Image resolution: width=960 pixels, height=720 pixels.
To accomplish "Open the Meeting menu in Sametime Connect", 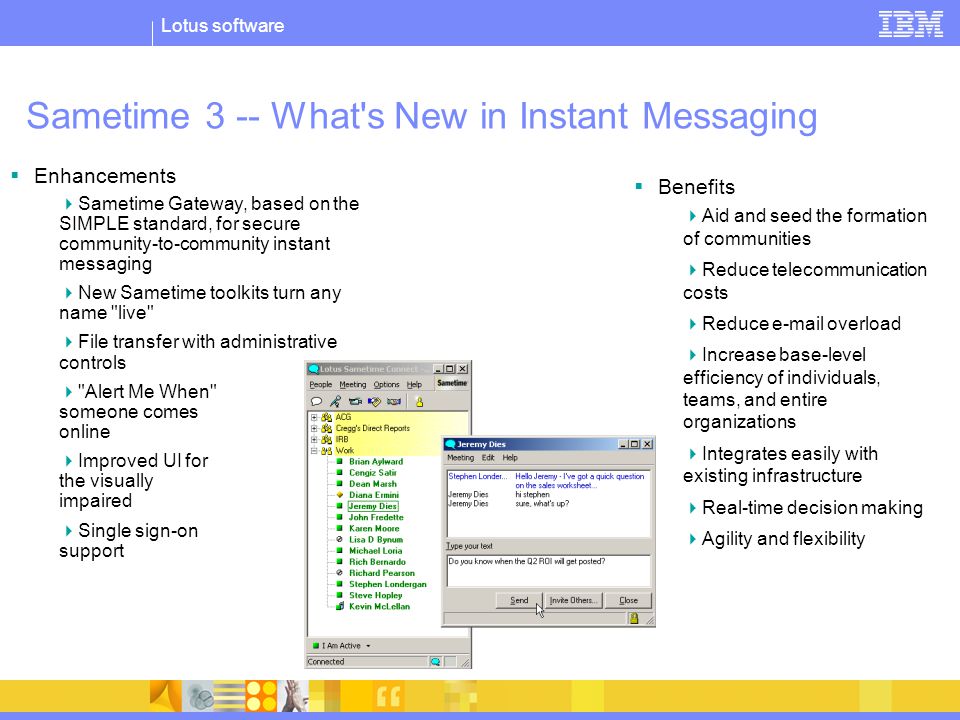I will pyautogui.click(x=353, y=384).
